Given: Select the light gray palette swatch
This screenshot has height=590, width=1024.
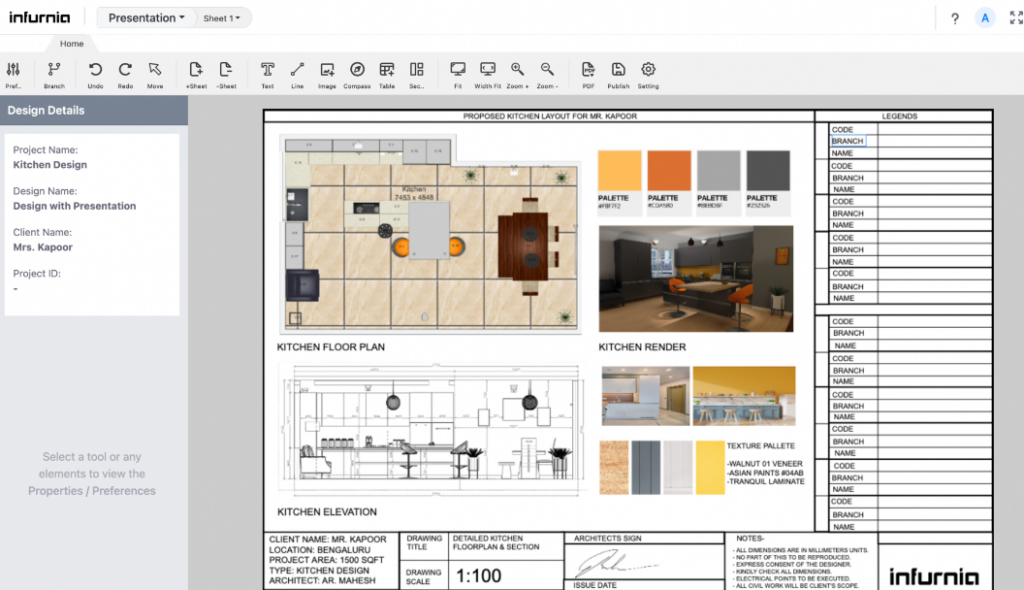Looking at the screenshot, I should pos(718,171).
